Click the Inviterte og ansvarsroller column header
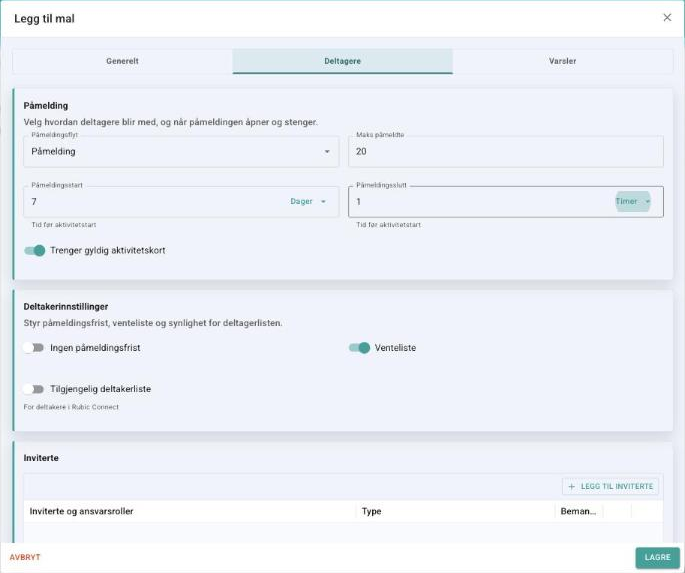The width and height of the screenshot is (685, 573). click(190, 511)
